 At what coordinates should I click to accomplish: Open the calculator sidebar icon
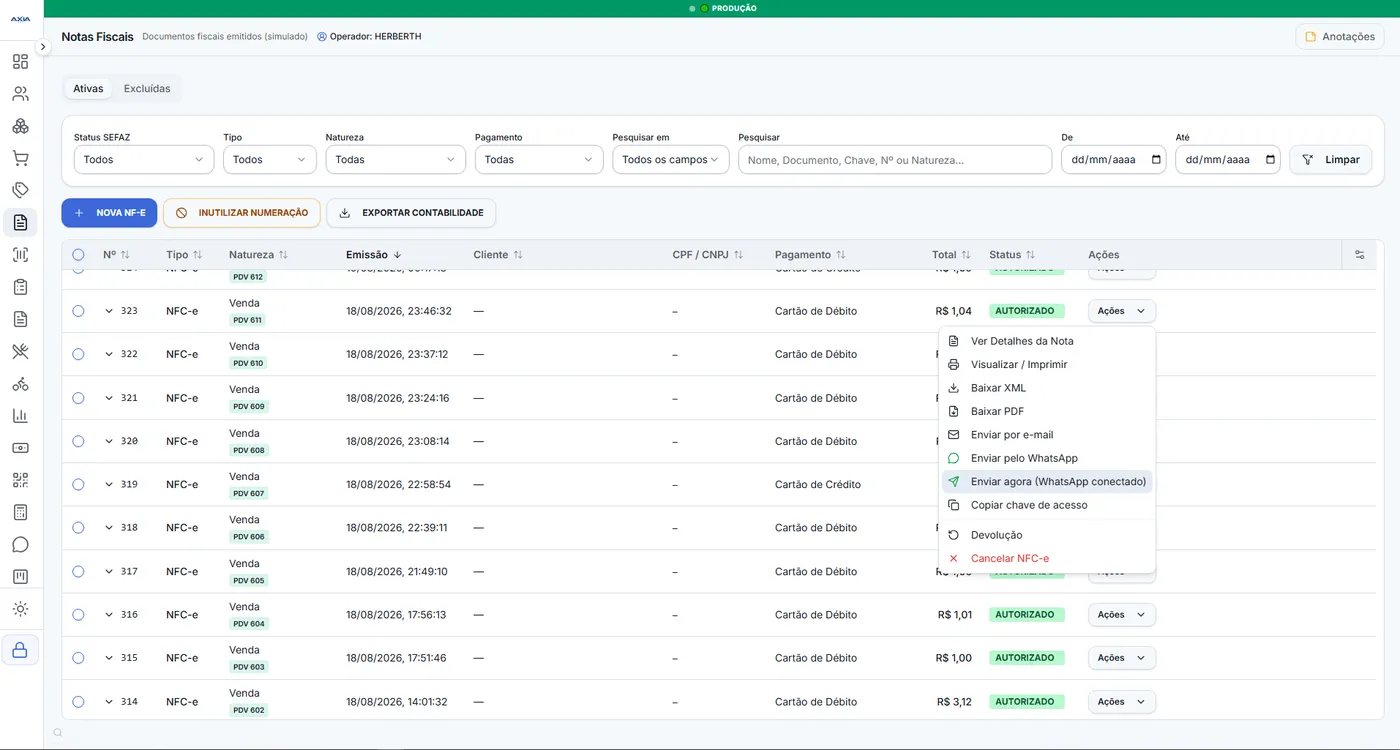pos(20,512)
